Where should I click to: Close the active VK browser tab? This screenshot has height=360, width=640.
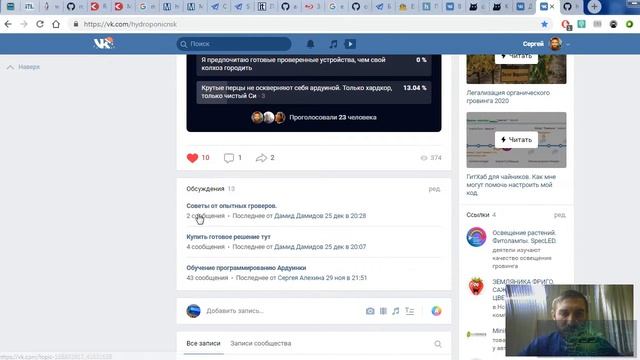pos(552,7)
